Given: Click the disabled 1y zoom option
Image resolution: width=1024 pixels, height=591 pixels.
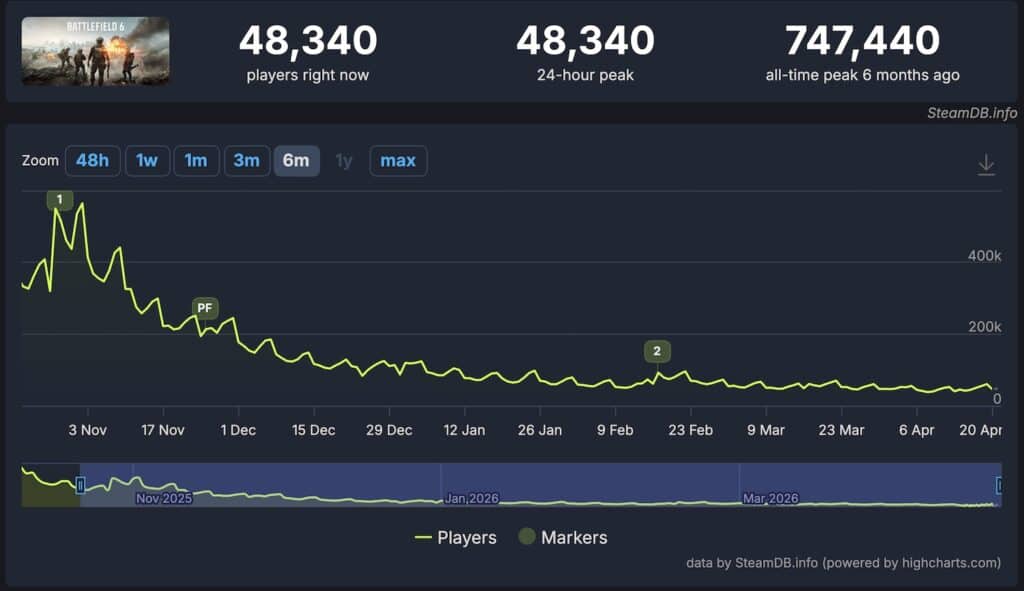Looking at the screenshot, I should [344, 161].
